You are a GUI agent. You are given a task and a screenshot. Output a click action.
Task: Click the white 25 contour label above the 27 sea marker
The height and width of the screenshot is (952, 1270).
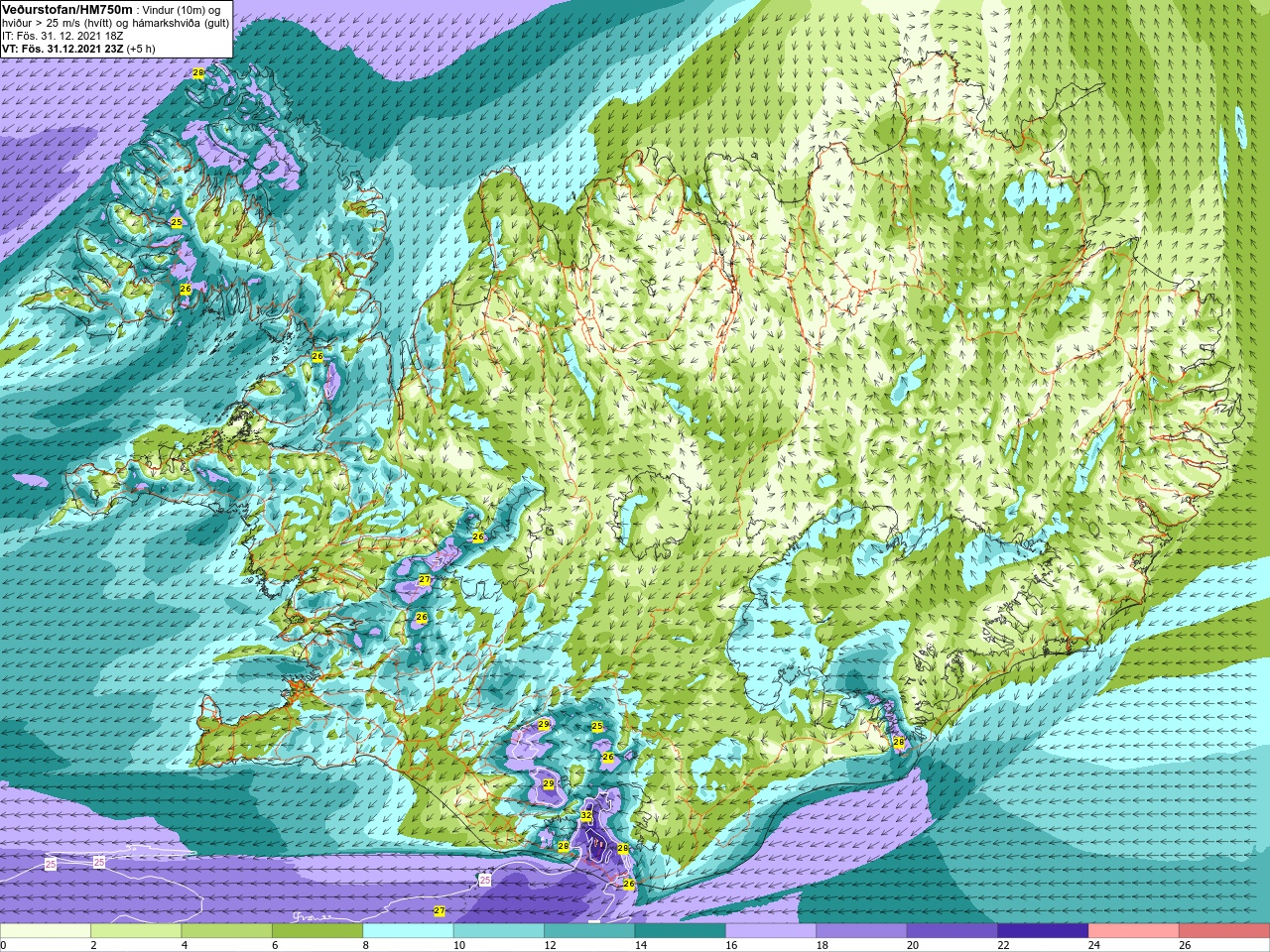(484, 880)
